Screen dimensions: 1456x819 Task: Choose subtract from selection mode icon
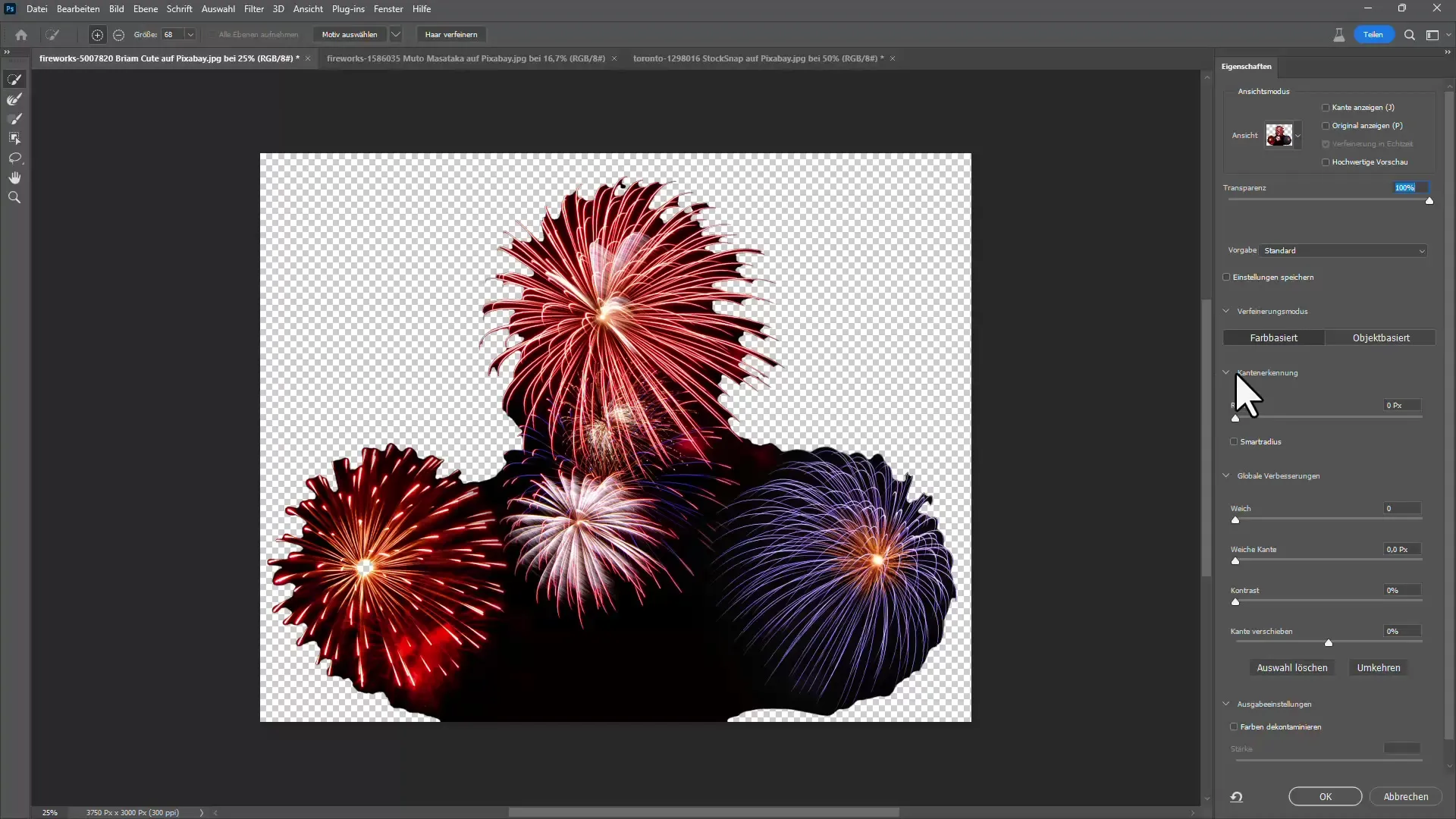tap(118, 35)
